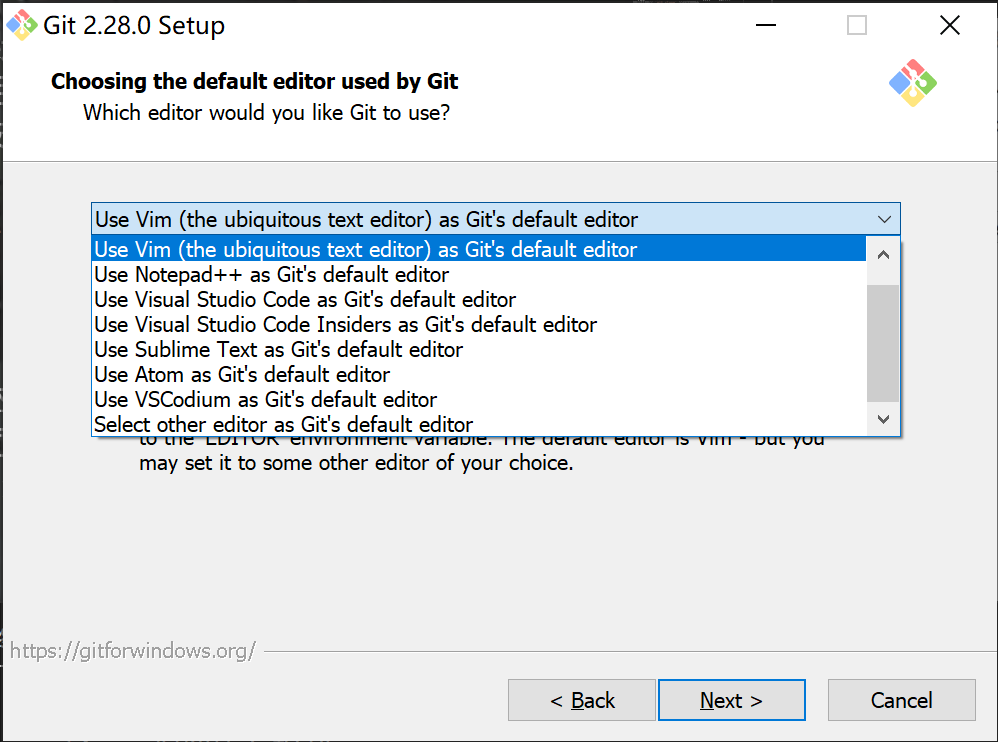Screen dimensions: 998x742
Task: Collapse the editor dropdown using its chevron
Action: pos(884,219)
